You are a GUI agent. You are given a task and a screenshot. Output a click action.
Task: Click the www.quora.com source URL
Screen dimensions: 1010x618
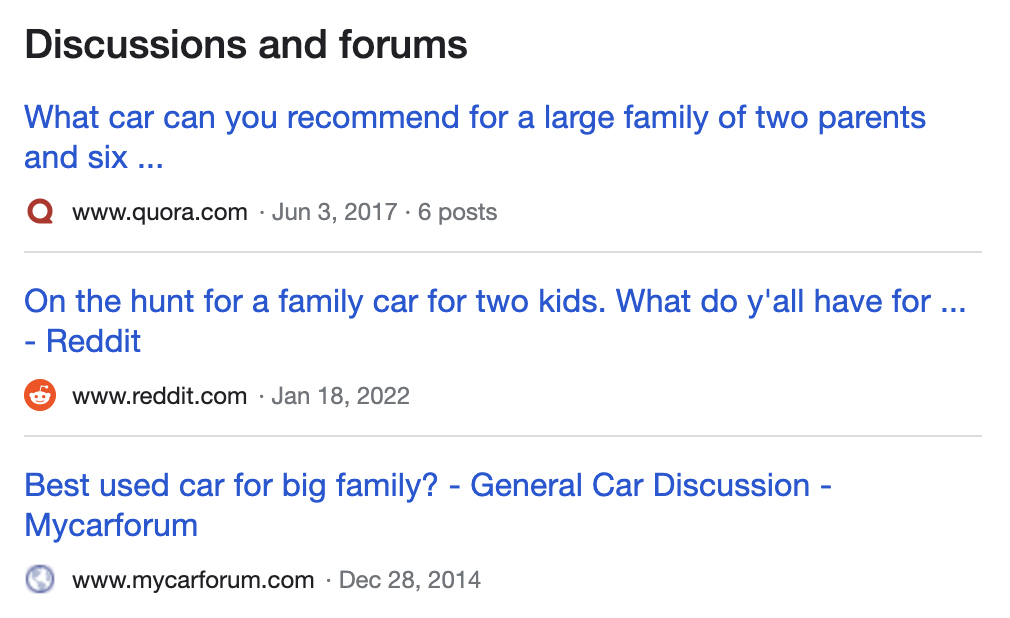160,212
